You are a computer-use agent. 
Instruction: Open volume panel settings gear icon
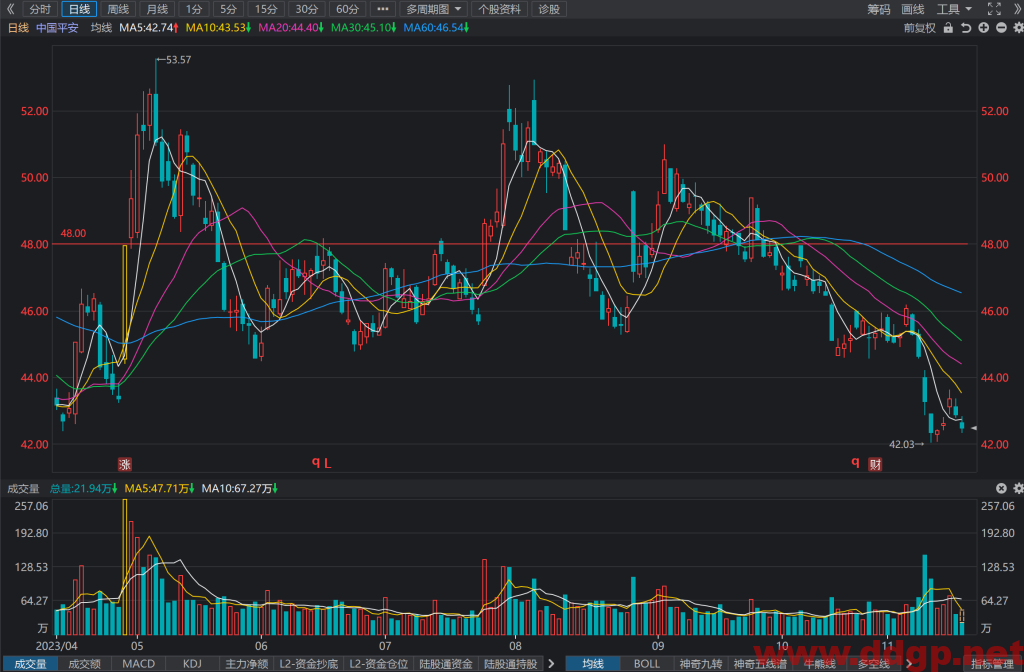(1018, 488)
